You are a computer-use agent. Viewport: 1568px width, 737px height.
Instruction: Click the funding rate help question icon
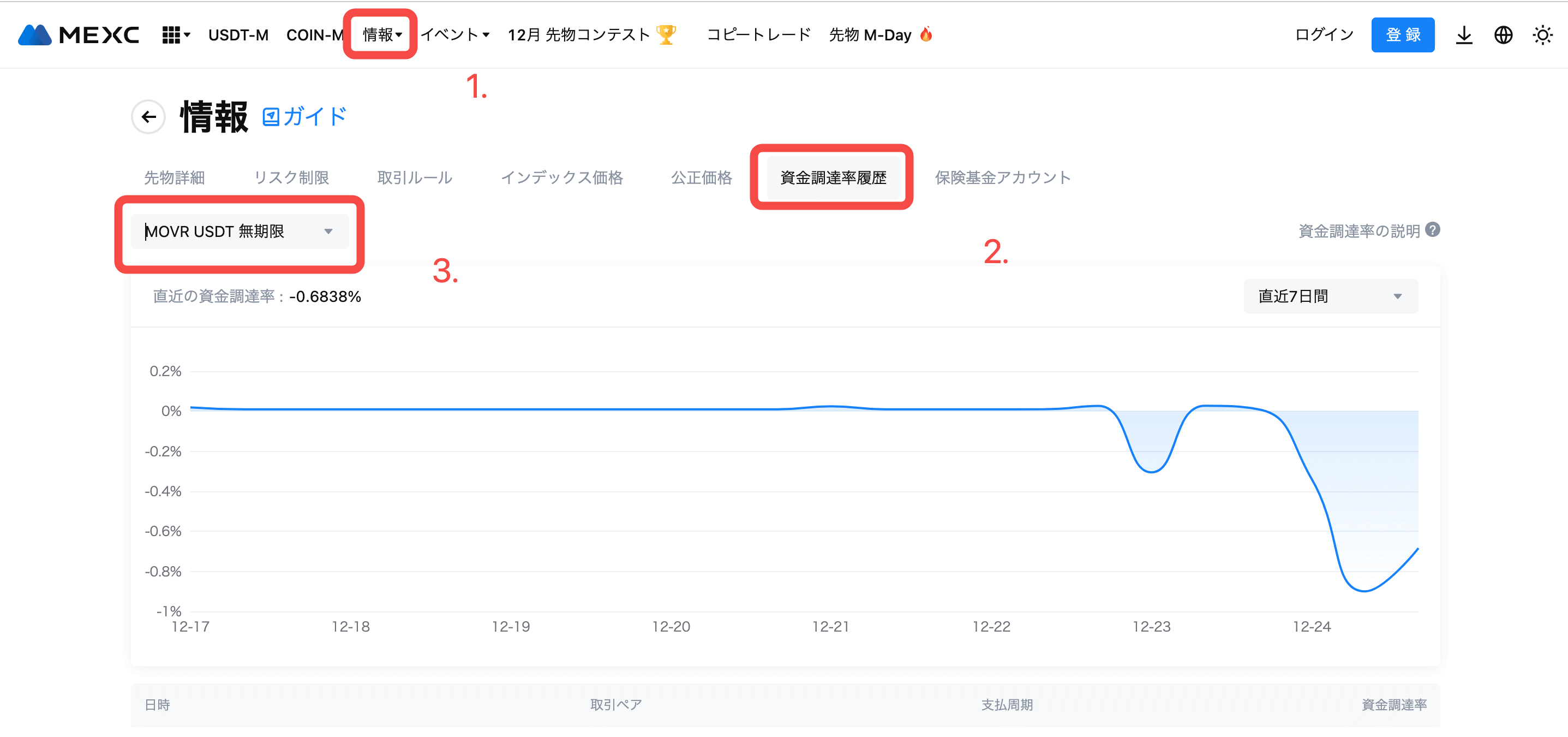click(x=1433, y=230)
